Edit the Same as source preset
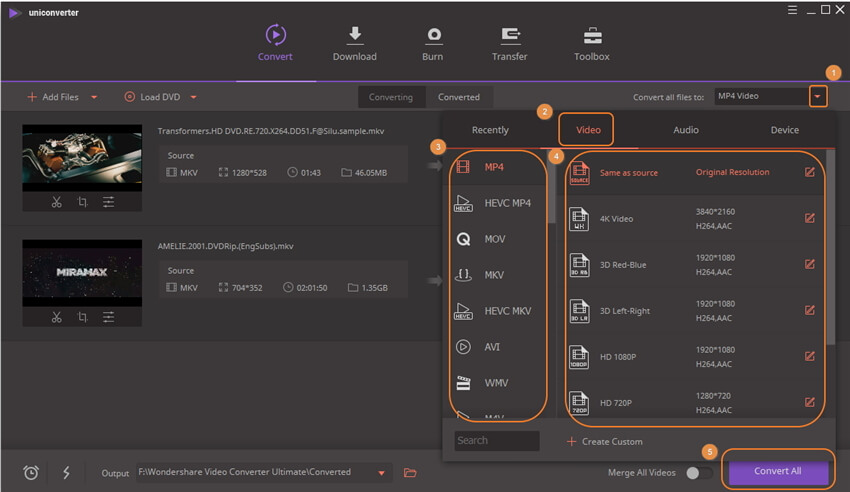The width and height of the screenshot is (850, 492). pos(809,172)
